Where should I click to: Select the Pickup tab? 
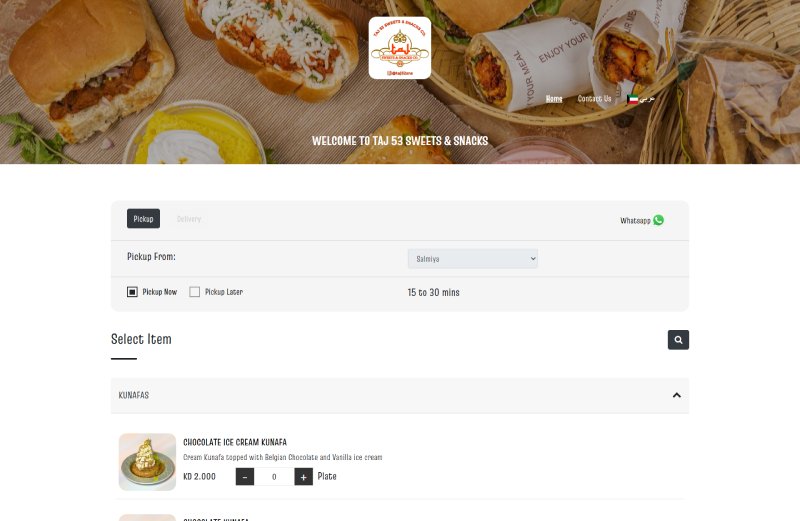coord(143,219)
